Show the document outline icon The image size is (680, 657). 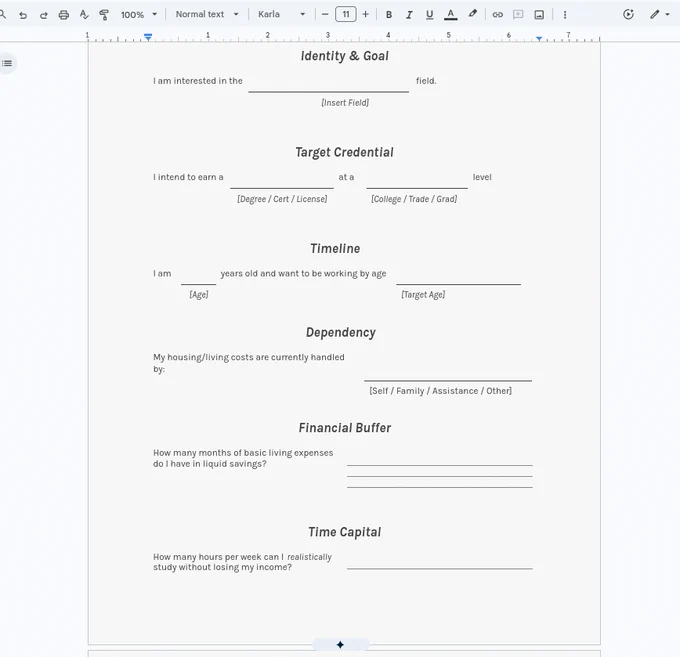point(7,63)
